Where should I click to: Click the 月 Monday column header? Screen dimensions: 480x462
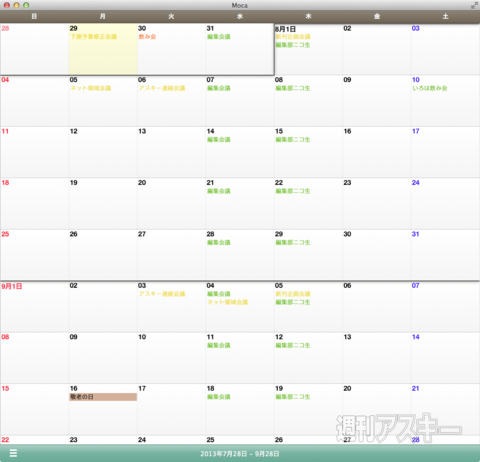pyautogui.click(x=103, y=16)
